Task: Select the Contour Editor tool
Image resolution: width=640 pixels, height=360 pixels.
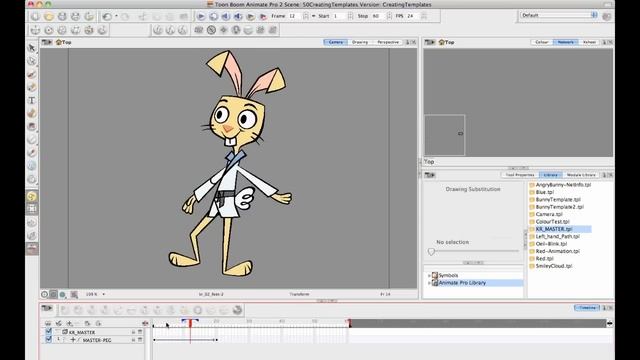Action: click(x=32, y=61)
